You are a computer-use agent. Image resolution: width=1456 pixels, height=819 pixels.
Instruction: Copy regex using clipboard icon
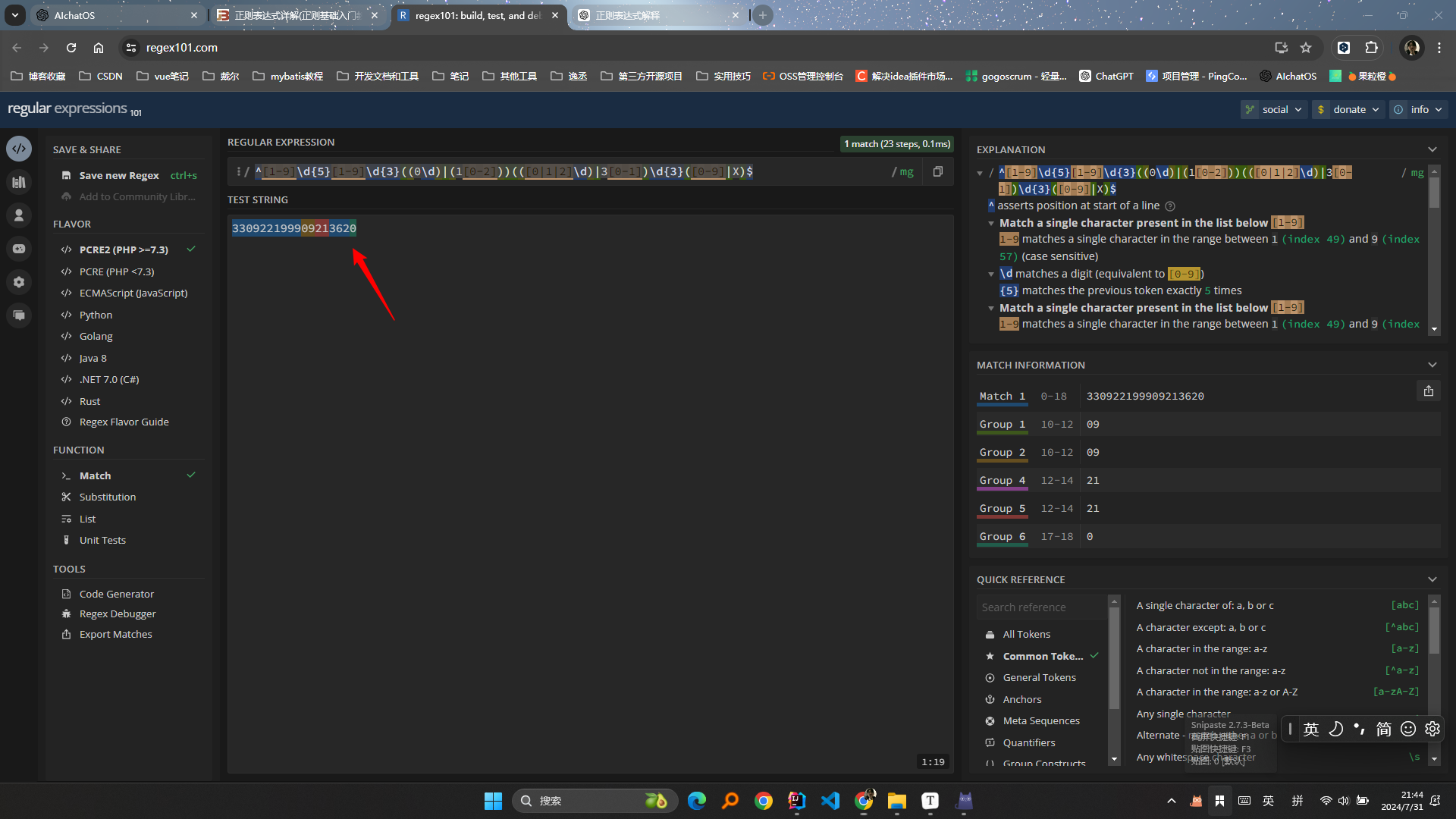938,171
